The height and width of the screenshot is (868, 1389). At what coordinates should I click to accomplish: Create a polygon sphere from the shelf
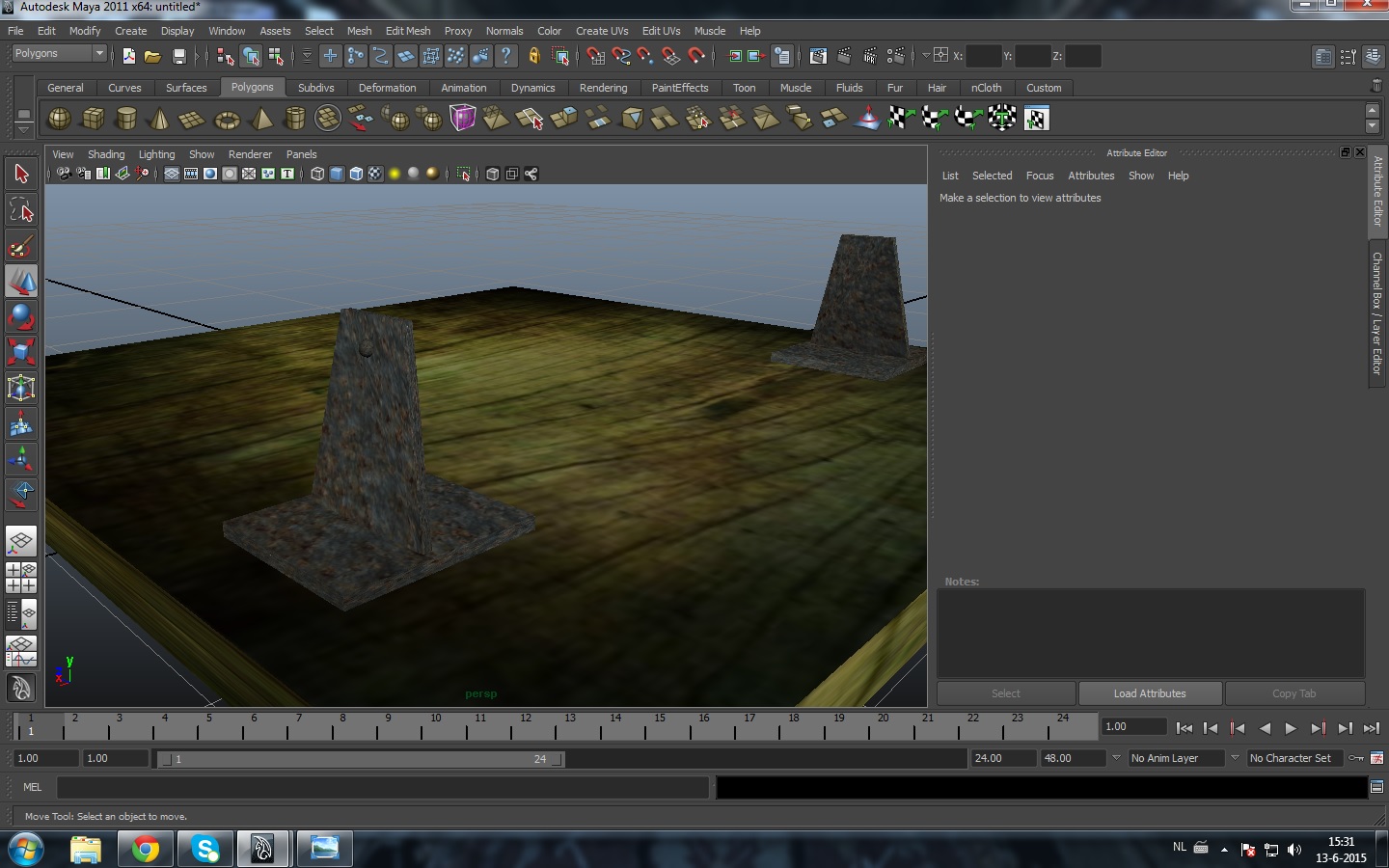pos(59,119)
